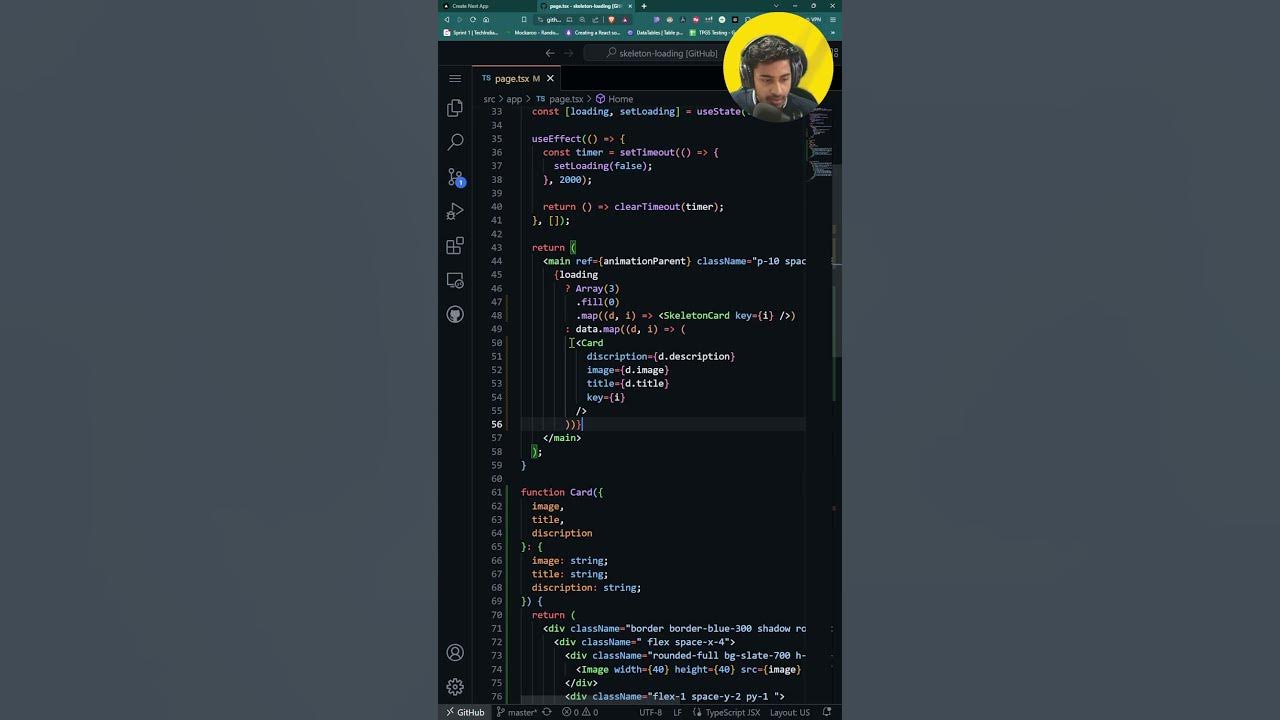Open notifications bell in status bar
The height and width of the screenshot is (720, 1280).
coord(827,712)
